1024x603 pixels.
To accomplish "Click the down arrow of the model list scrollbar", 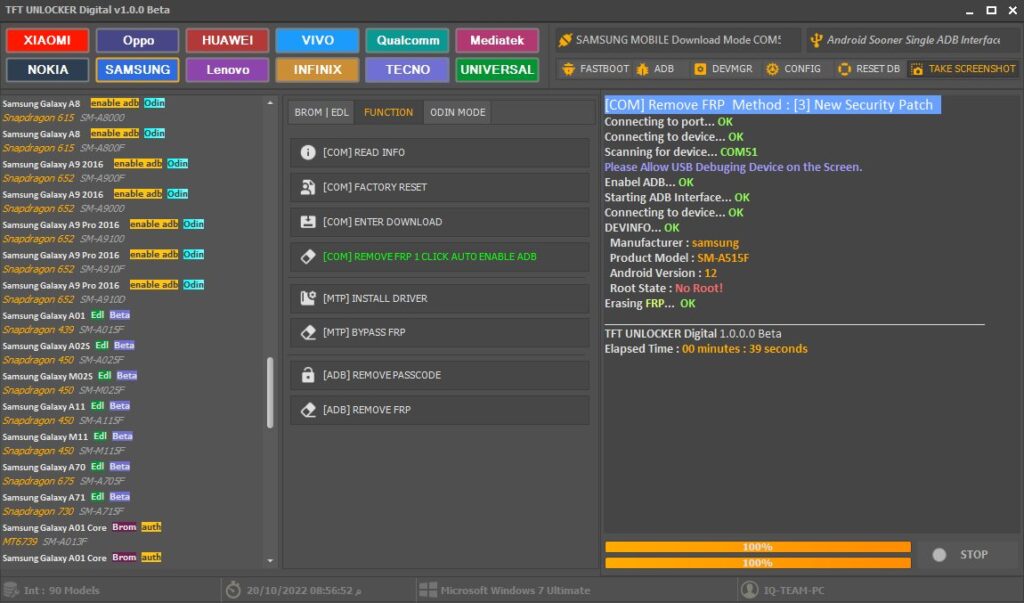I will (270, 561).
